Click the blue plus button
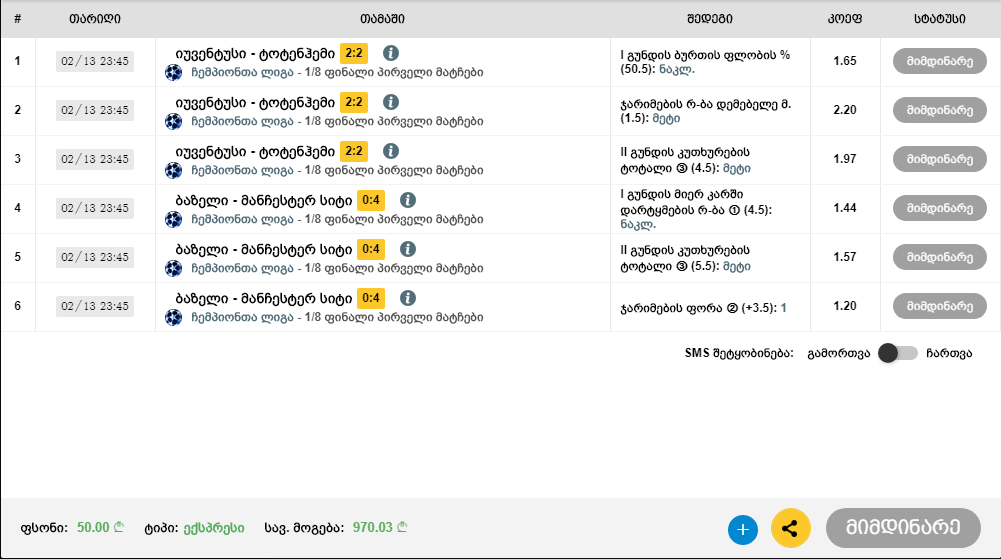Viewport: 1001px width, 559px height. point(742,530)
